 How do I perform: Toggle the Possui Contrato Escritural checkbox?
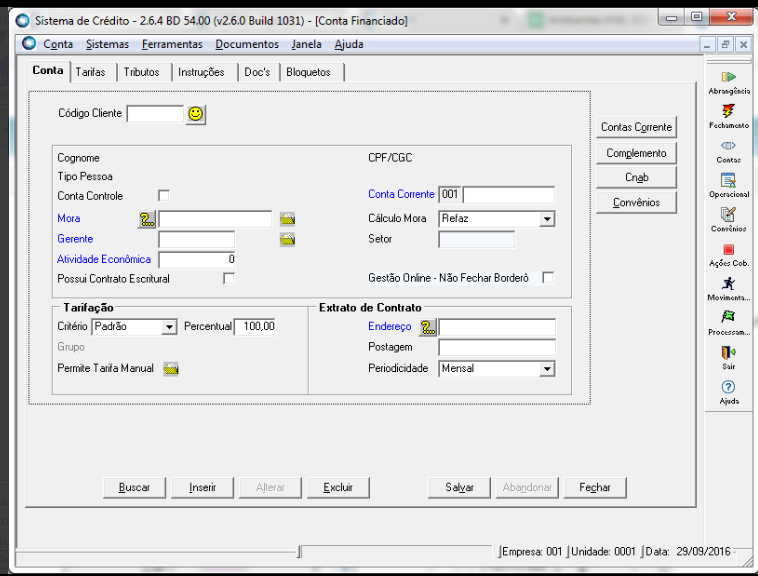229,279
